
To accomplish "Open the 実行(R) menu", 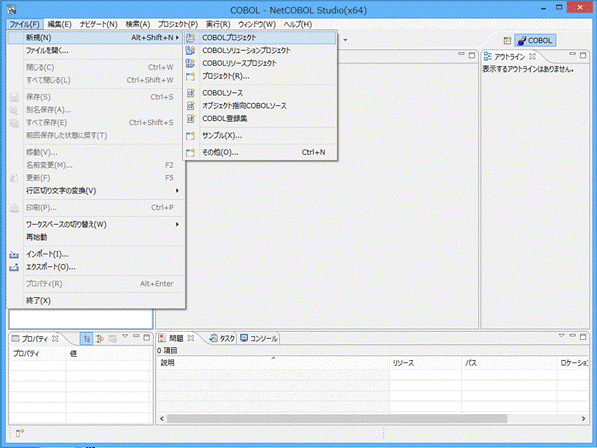I will tap(218, 24).
